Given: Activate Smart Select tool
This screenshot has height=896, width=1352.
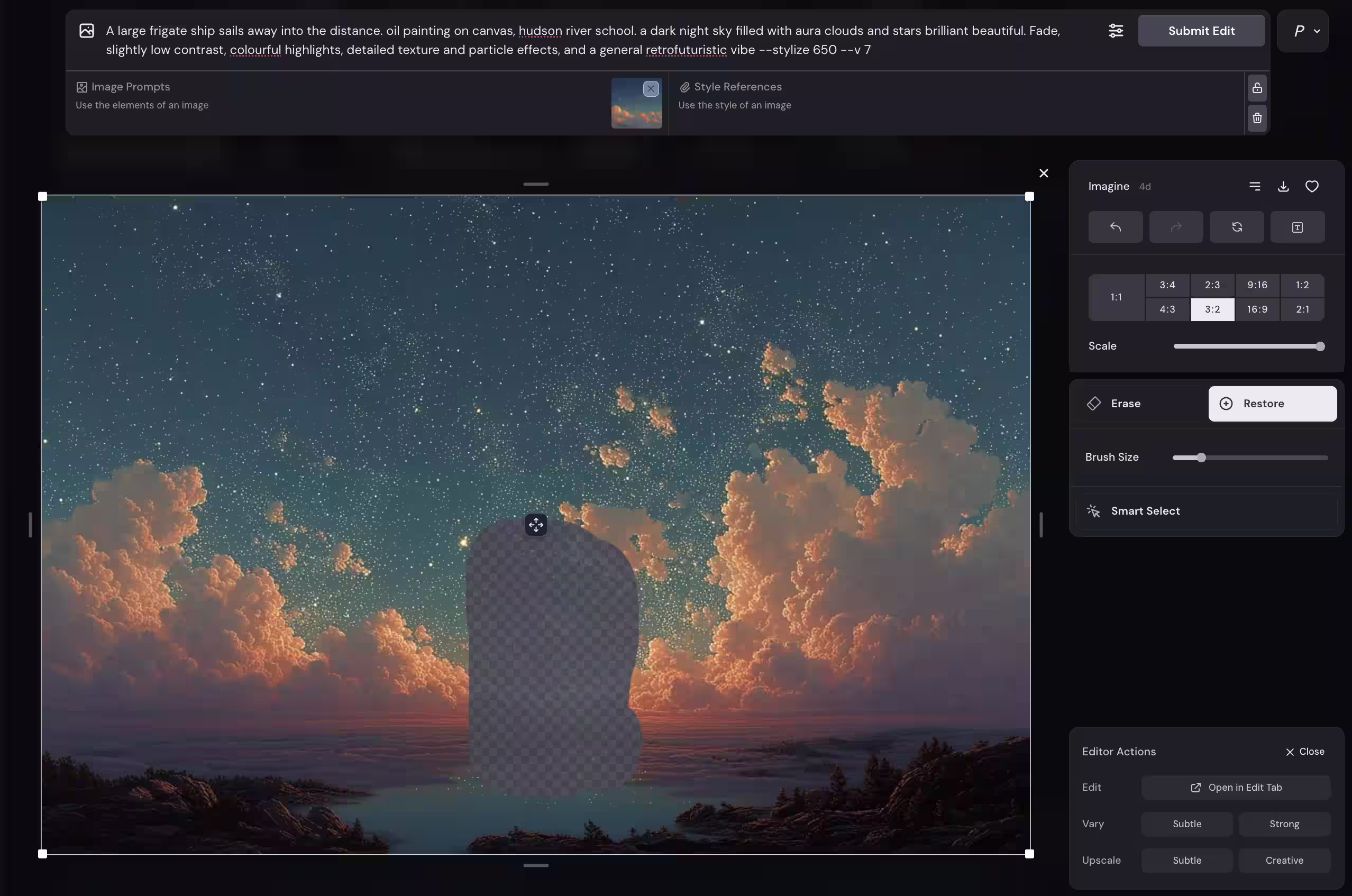Looking at the screenshot, I should (x=1145, y=511).
